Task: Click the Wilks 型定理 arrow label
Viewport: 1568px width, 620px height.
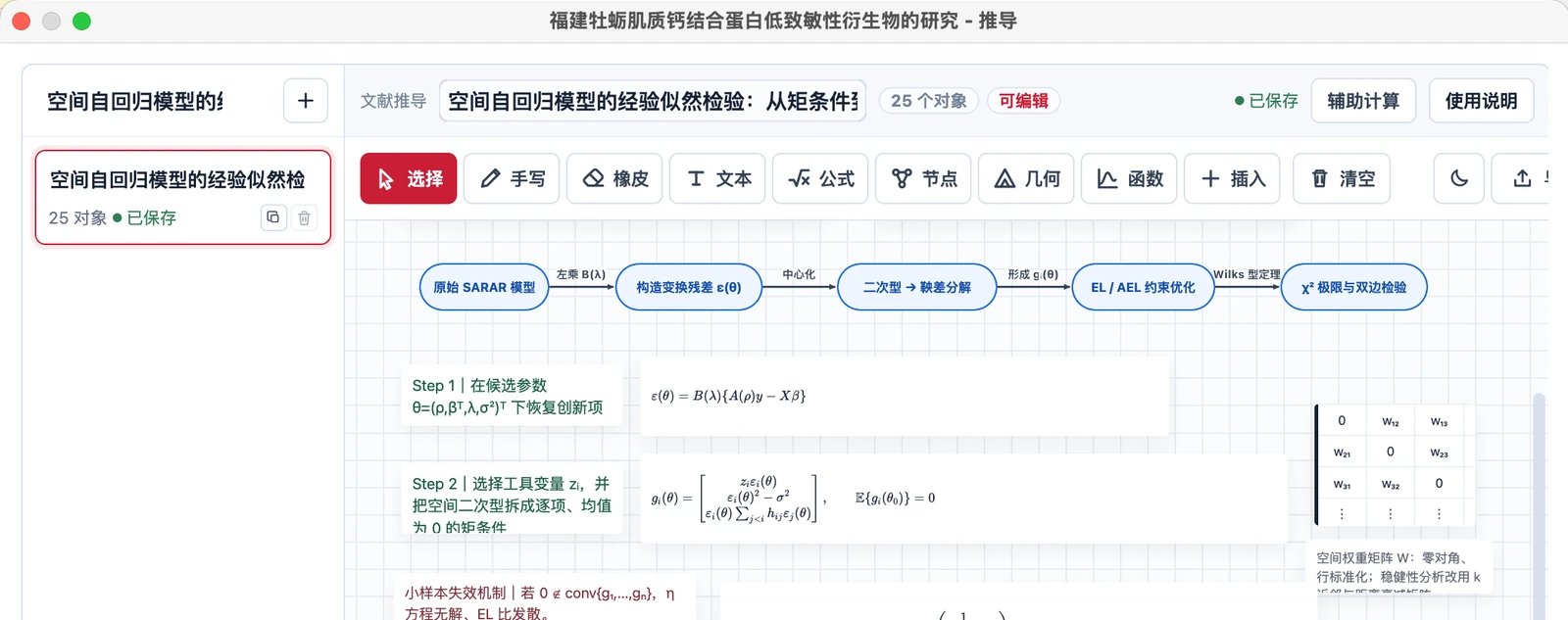Action: point(1247,274)
